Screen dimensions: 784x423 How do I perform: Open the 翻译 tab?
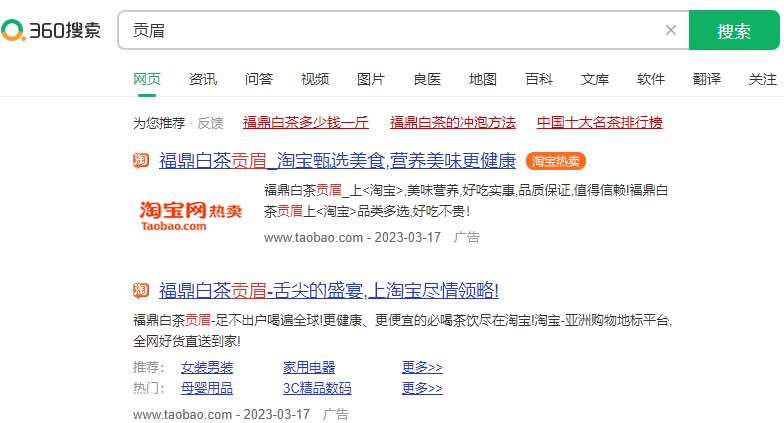(707, 79)
